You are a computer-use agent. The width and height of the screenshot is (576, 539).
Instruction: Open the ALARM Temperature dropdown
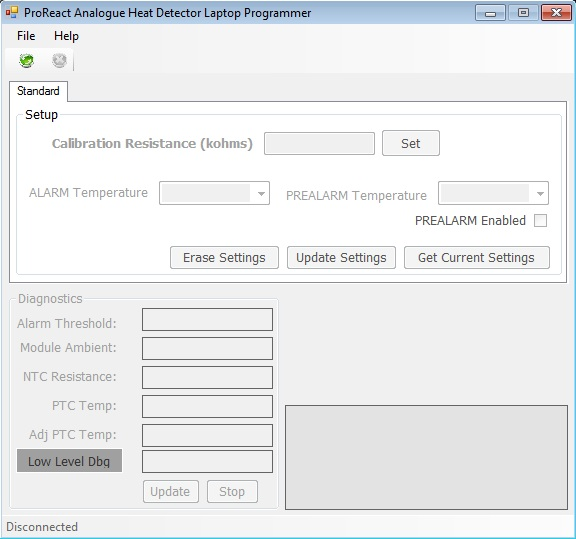tap(214, 193)
